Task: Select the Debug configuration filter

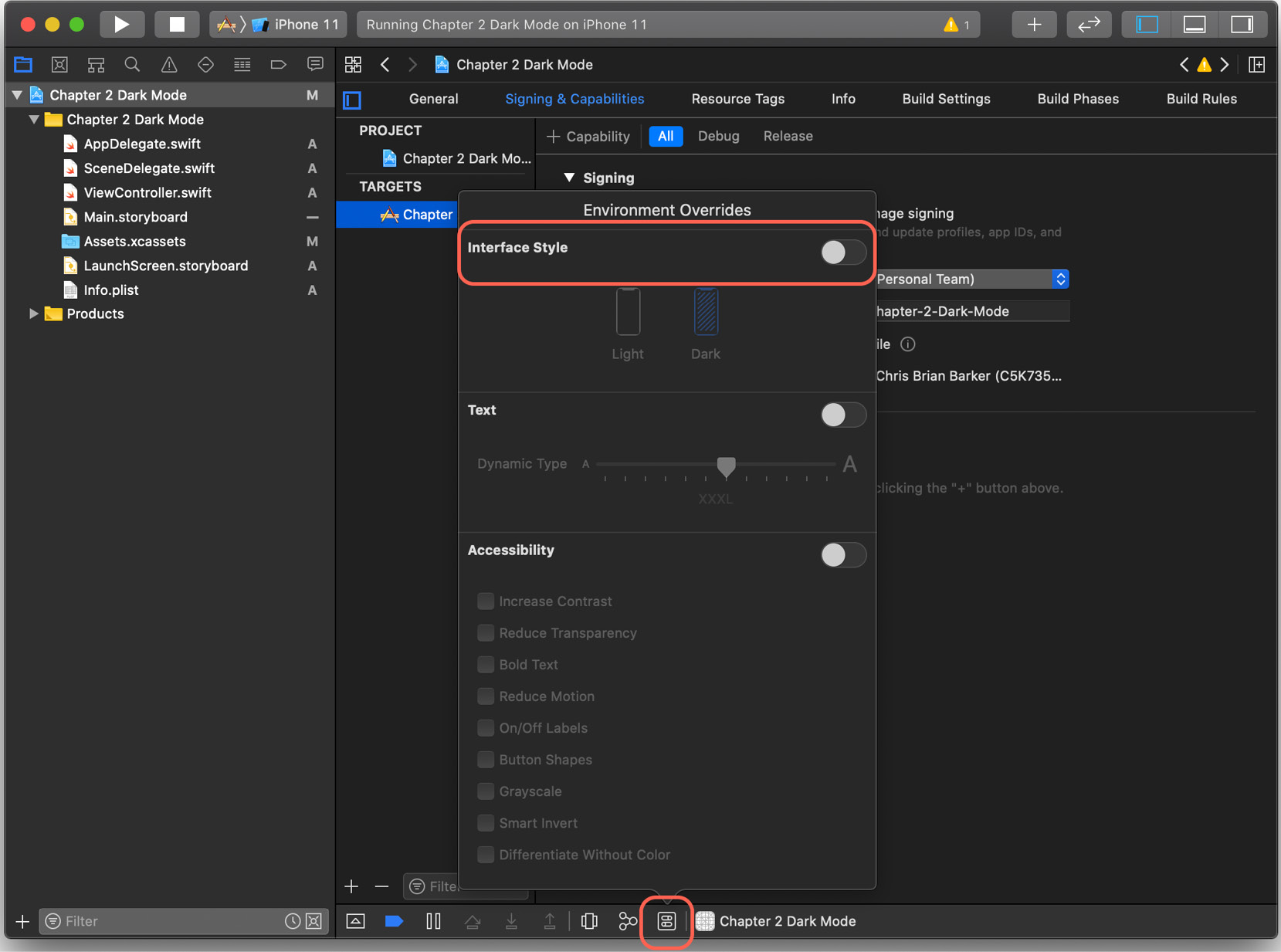Action: (x=718, y=137)
